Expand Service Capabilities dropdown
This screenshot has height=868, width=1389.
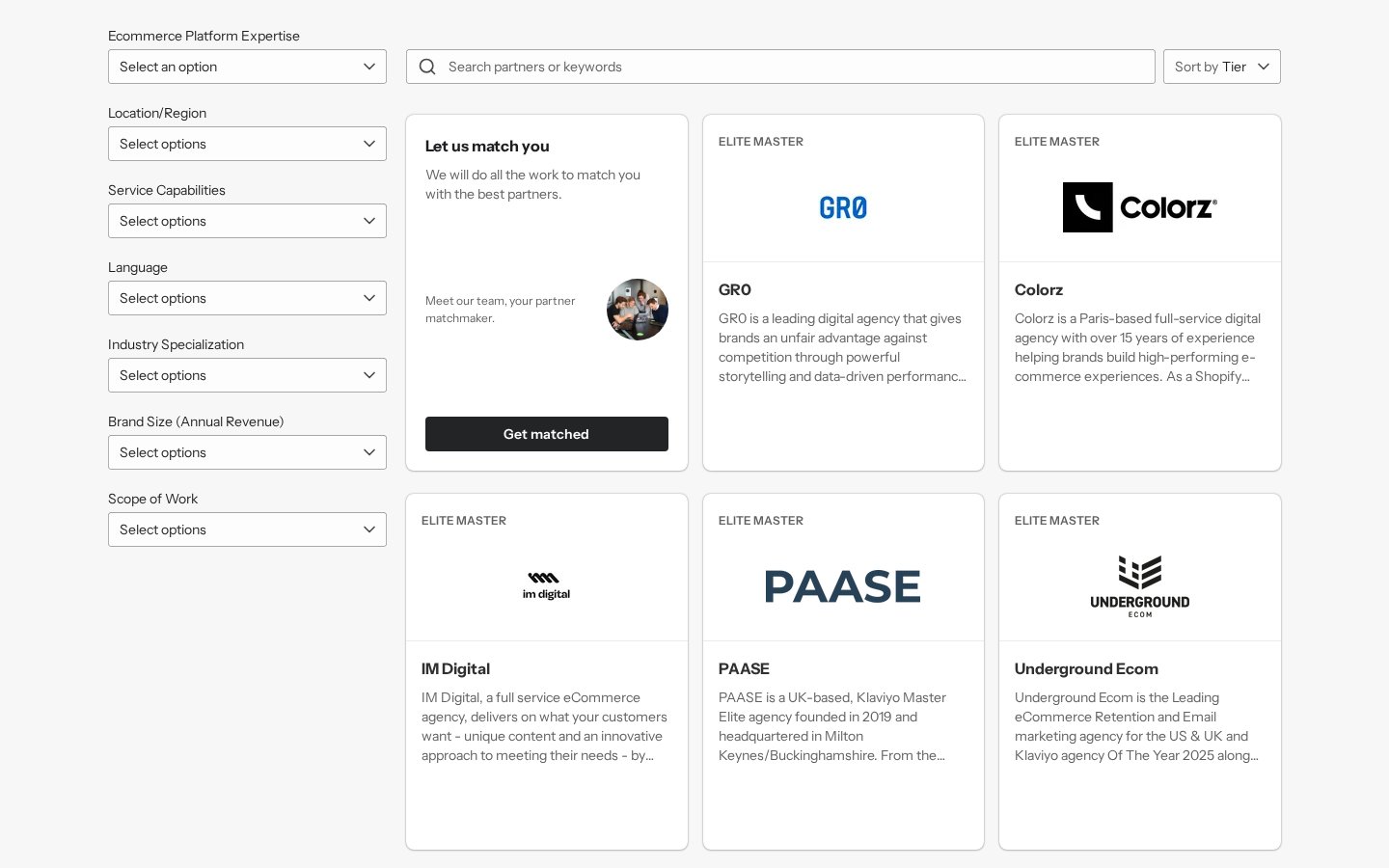pyautogui.click(x=247, y=221)
